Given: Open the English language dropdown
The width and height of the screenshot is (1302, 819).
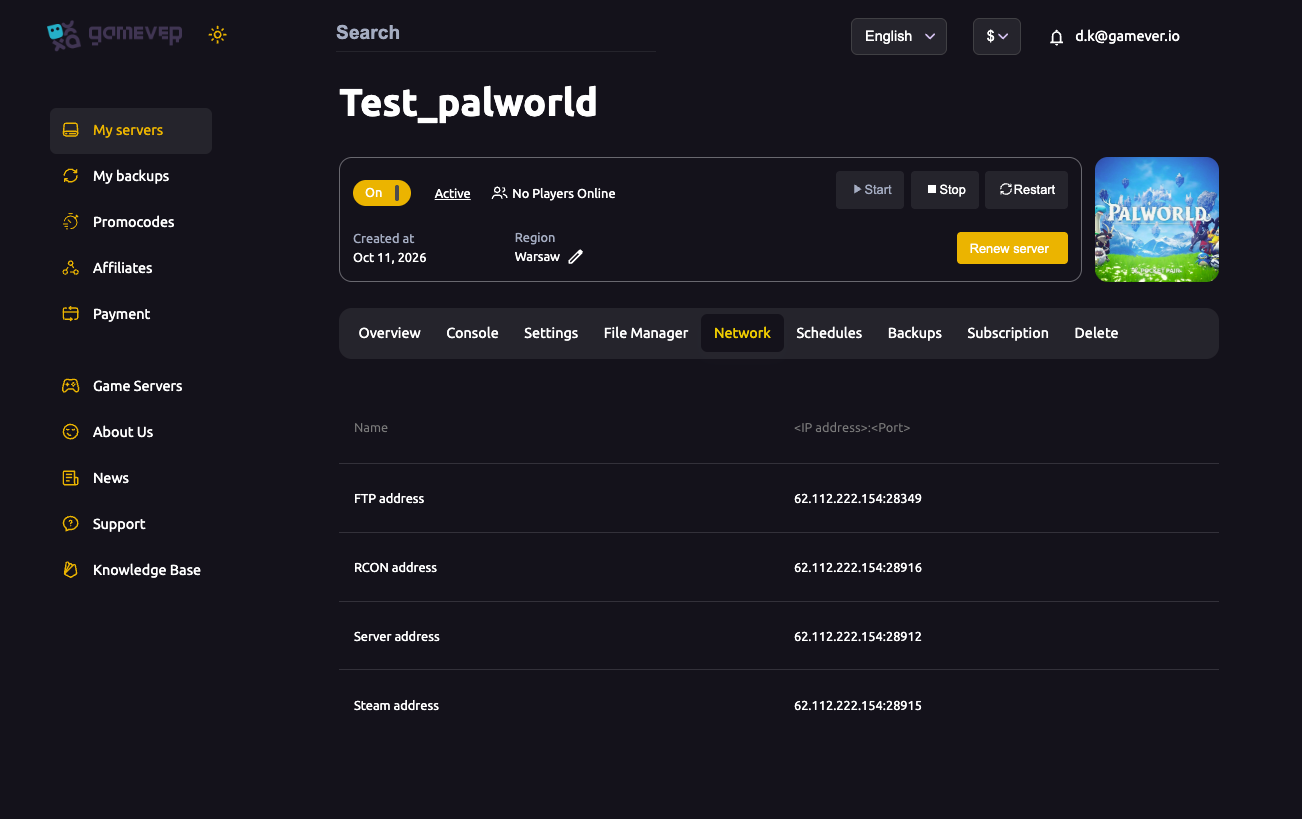Looking at the screenshot, I should click(899, 36).
